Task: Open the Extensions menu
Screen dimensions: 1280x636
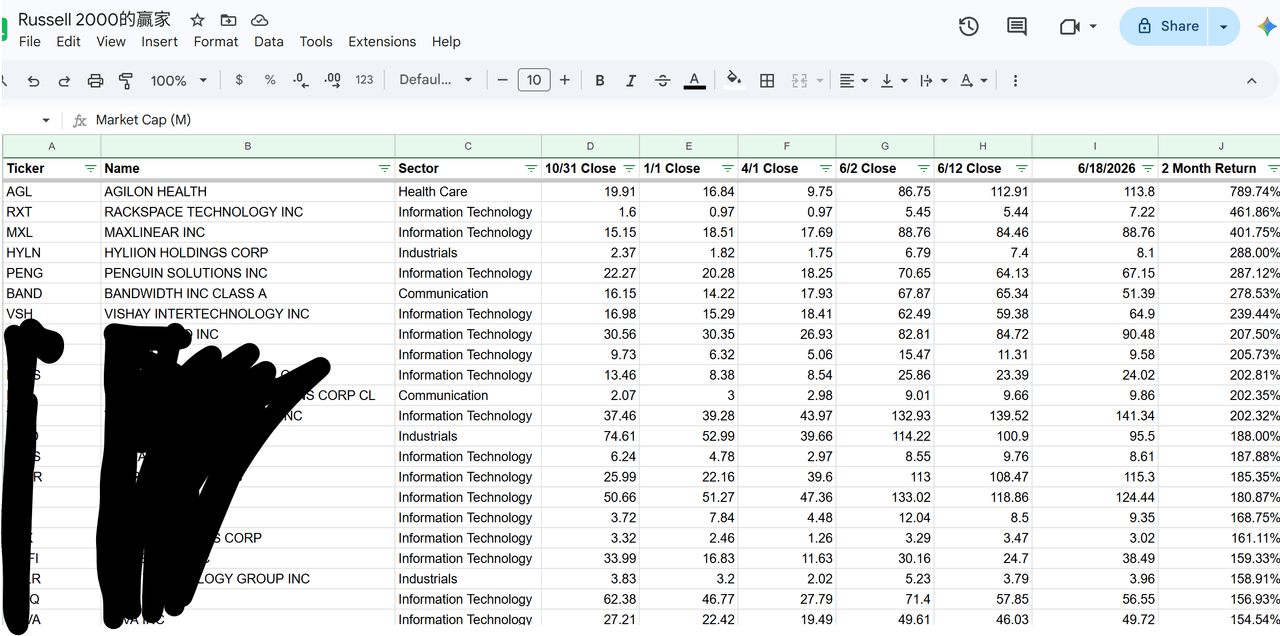Action: click(382, 41)
